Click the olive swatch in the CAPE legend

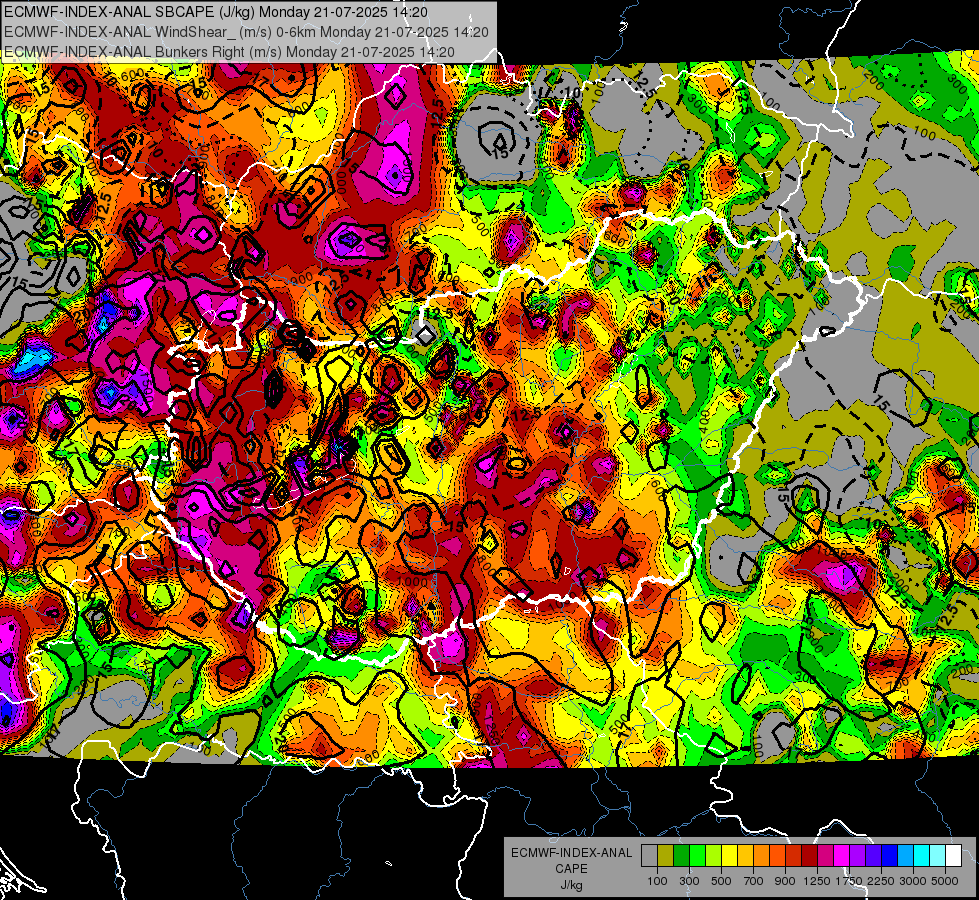click(666, 856)
